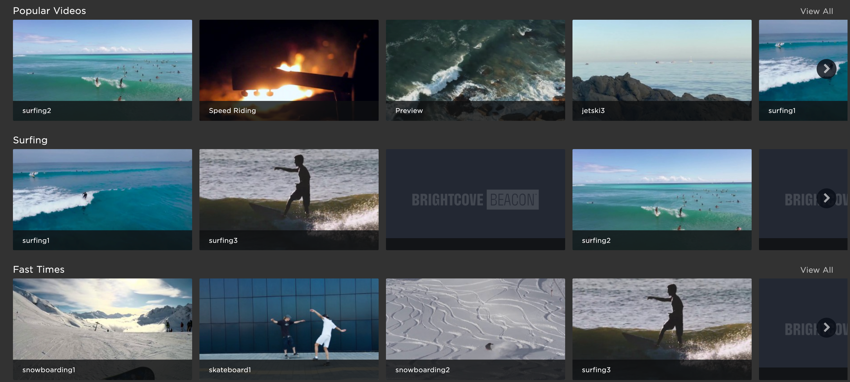850x382 pixels.
Task: Click the next arrow in Surfing row
Action: pos(826,198)
